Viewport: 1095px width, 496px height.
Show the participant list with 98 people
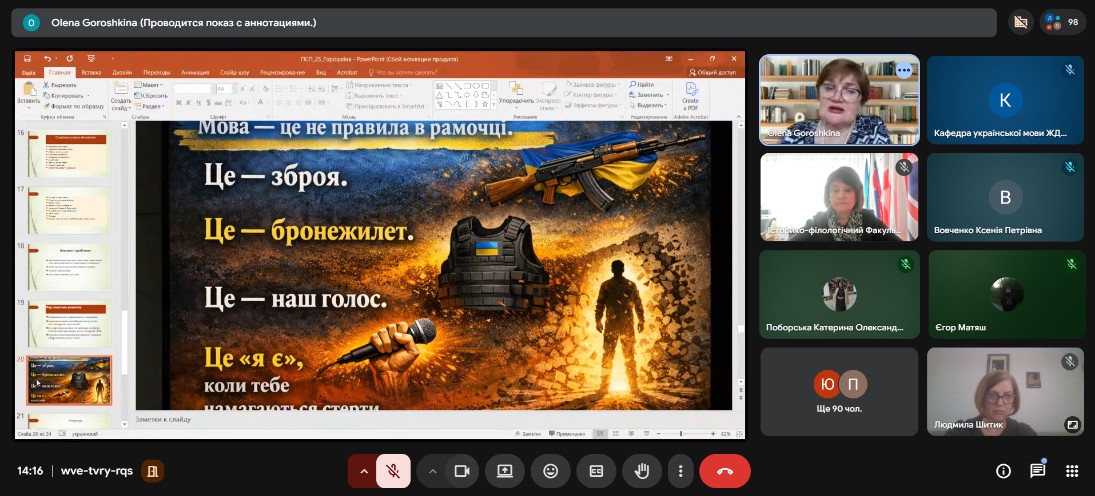(x=1063, y=22)
